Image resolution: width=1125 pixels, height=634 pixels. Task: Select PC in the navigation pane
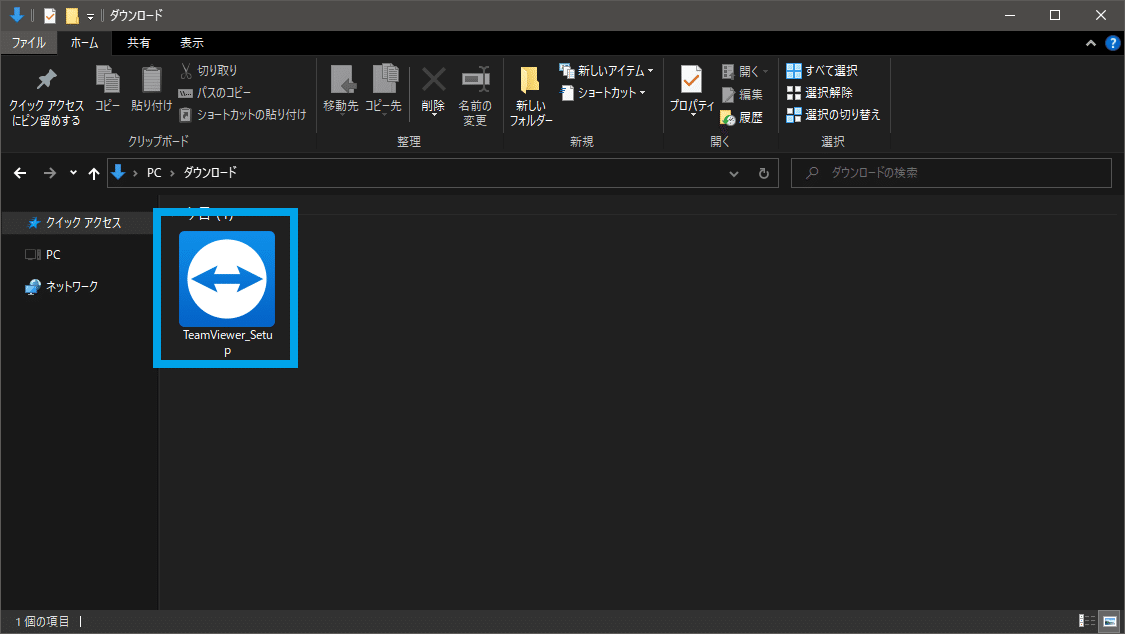tap(53, 255)
